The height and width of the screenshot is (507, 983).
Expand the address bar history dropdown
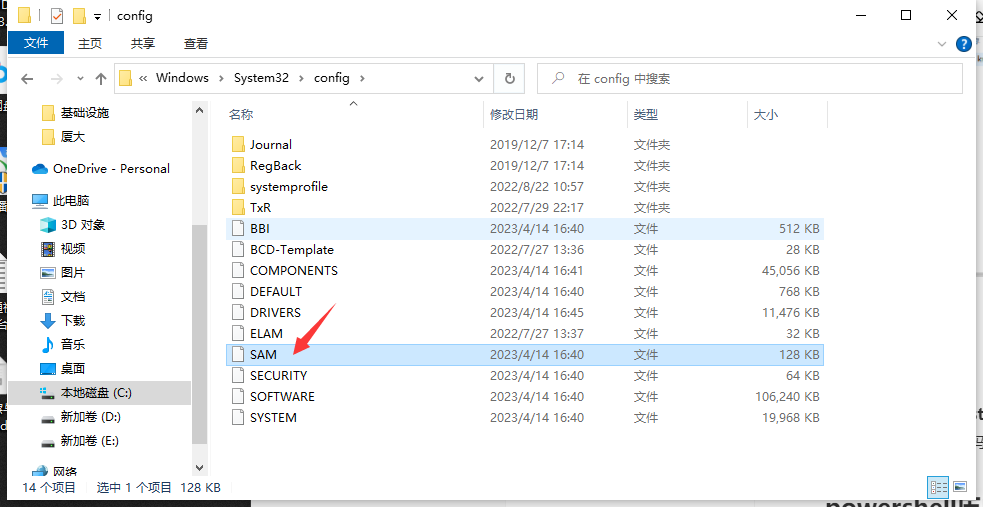480,79
